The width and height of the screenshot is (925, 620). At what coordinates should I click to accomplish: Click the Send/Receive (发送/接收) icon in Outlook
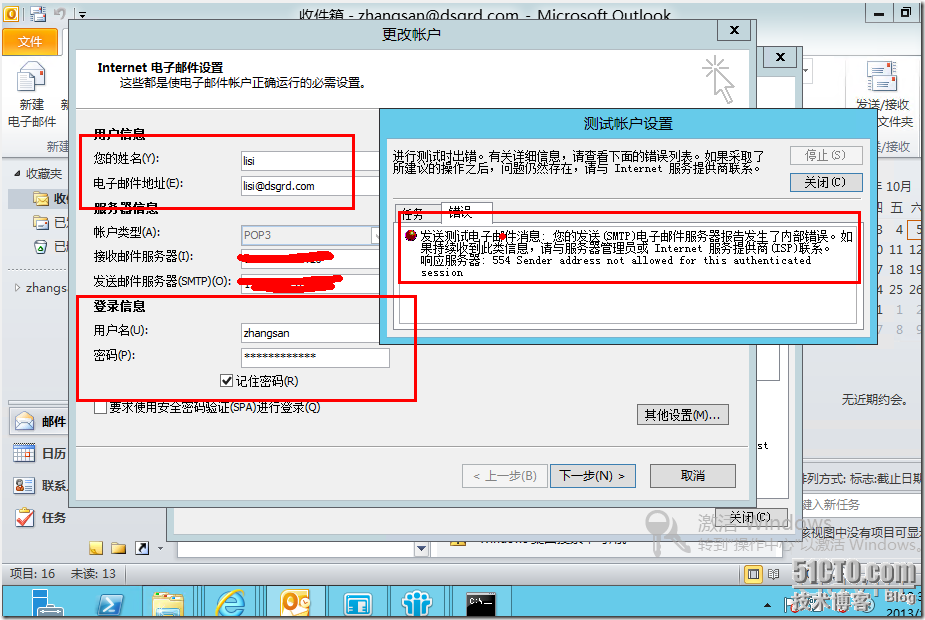coord(882,77)
